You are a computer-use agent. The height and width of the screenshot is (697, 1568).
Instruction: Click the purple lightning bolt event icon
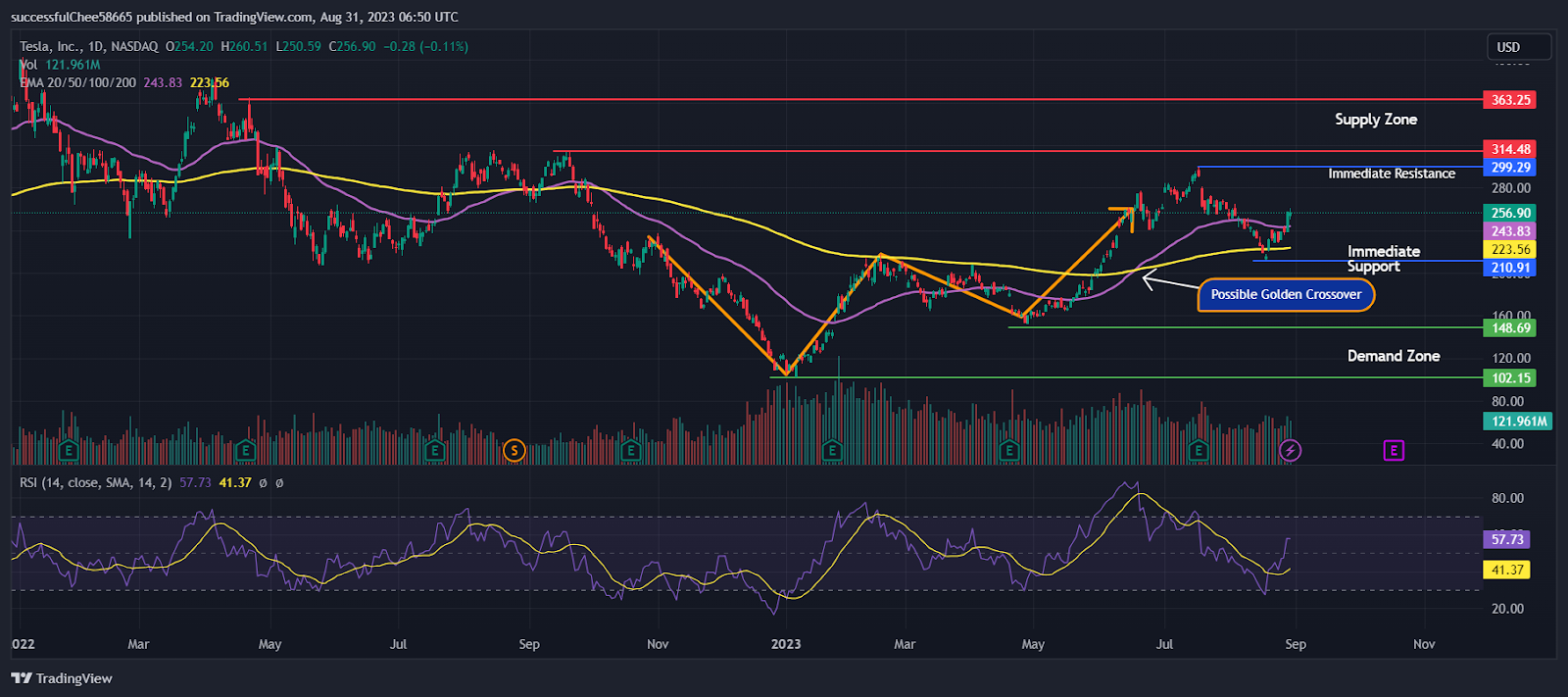pyautogui.click(x=1291, y=451)
